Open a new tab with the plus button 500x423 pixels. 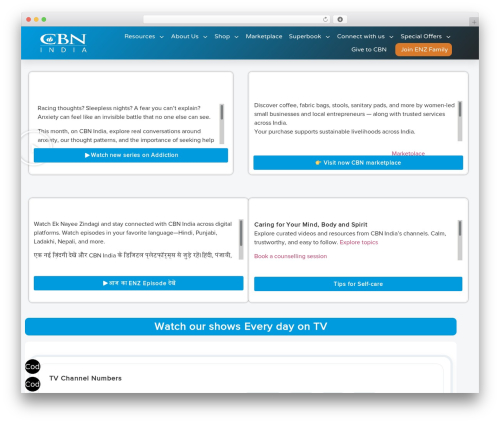pos(474,22)
